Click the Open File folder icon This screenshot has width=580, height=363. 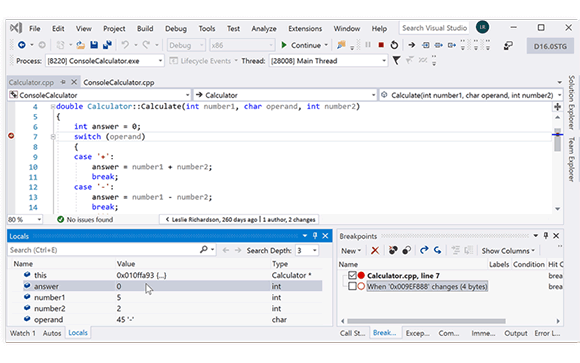click(x=80, y=45)
